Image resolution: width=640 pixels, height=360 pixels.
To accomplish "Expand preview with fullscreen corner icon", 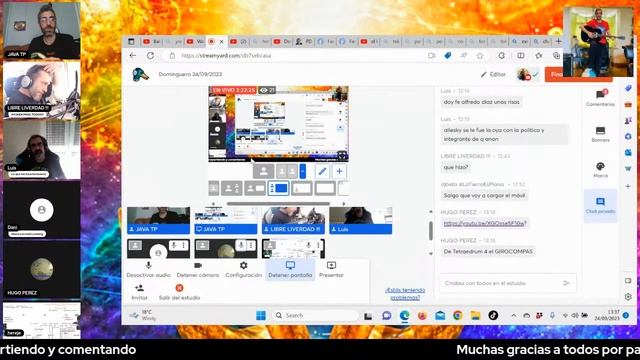I will 342,156.
